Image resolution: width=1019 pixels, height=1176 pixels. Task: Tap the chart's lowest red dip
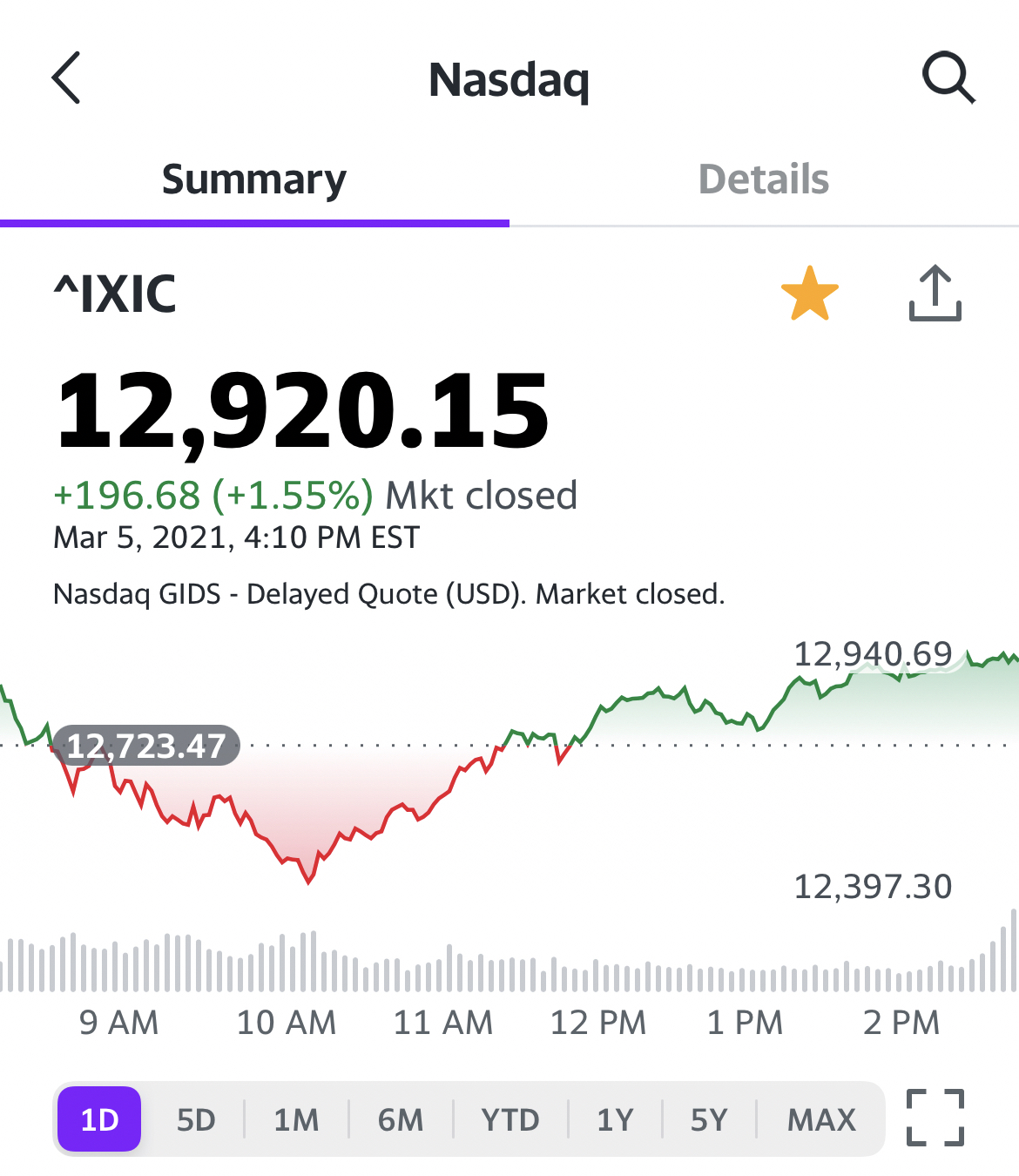[308, 880]
